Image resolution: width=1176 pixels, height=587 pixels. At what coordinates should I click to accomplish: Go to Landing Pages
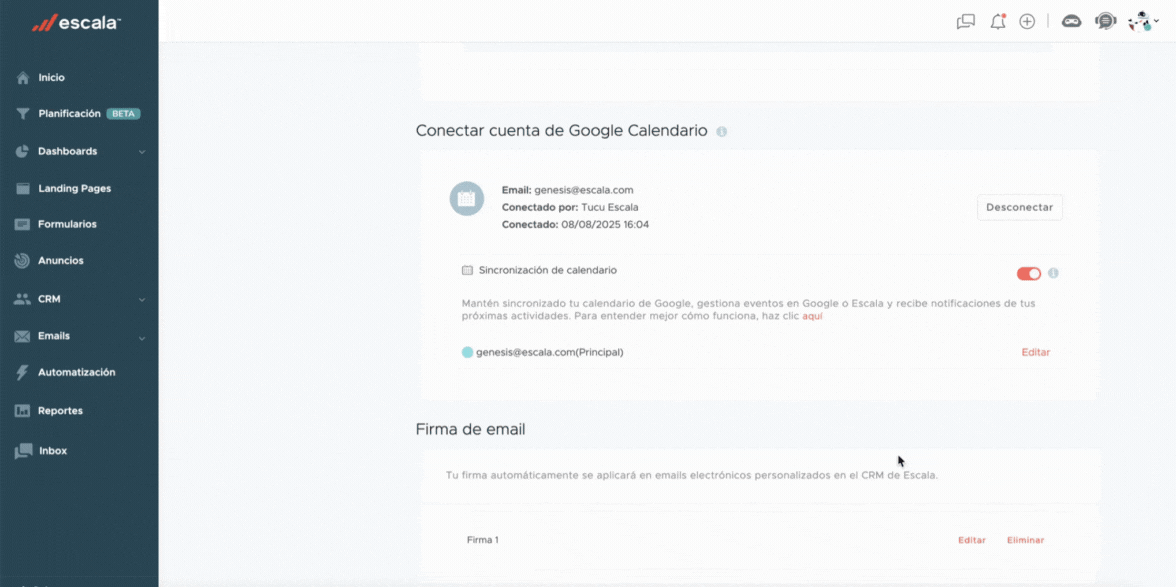(74, 188)
